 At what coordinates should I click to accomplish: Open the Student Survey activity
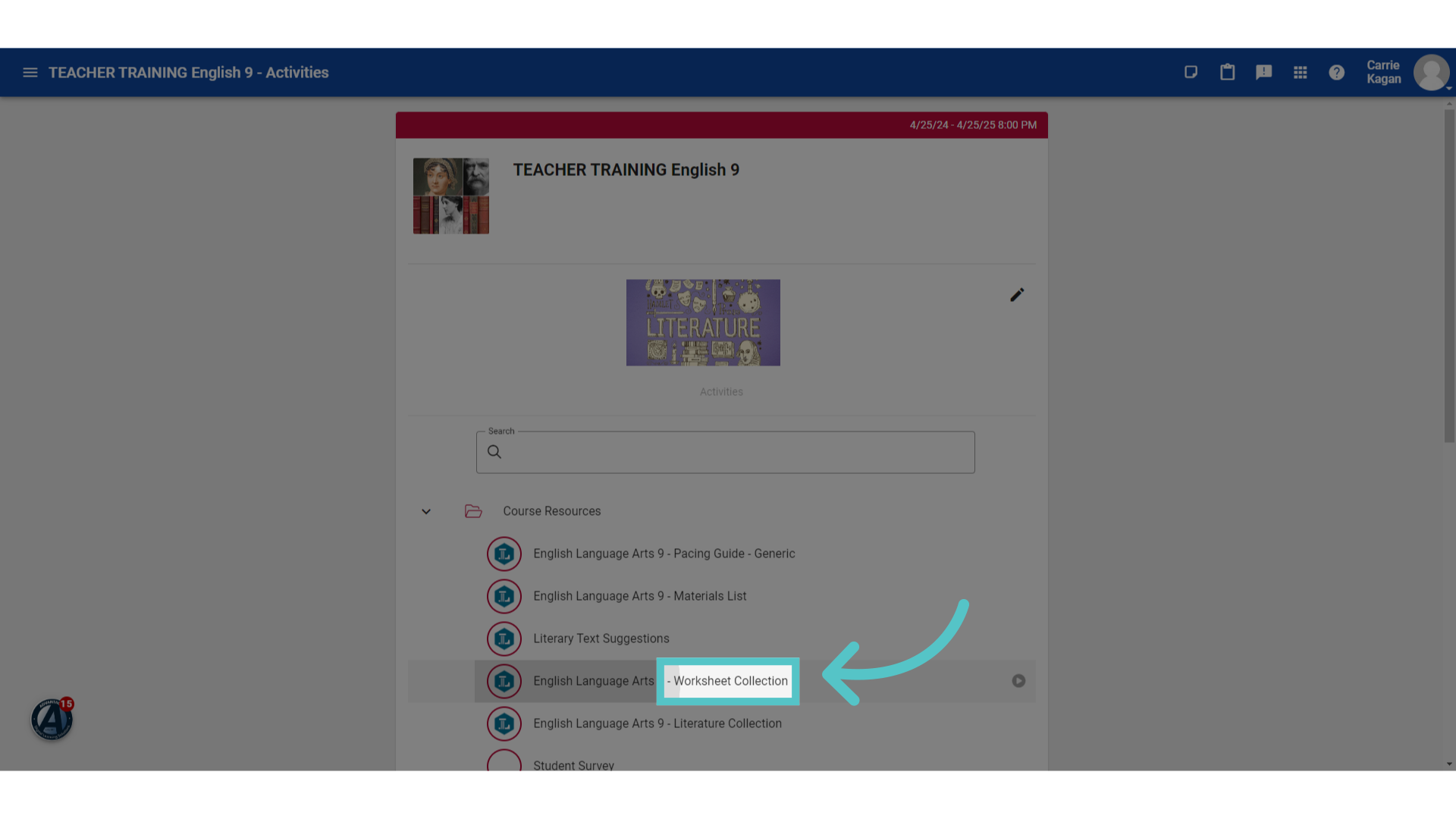[573, 764]
